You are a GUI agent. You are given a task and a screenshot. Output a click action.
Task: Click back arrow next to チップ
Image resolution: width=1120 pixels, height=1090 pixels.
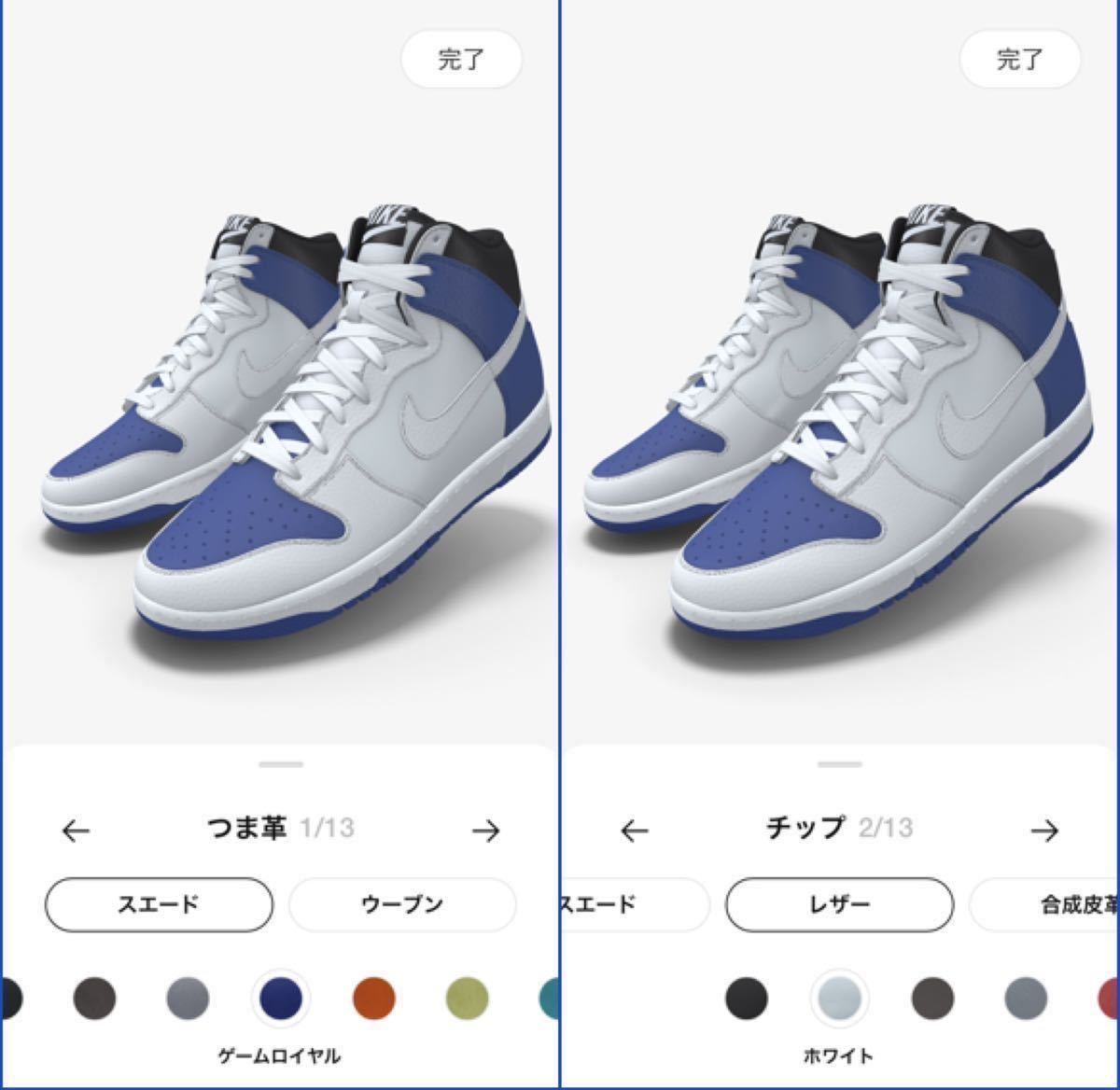pos(635,830)
